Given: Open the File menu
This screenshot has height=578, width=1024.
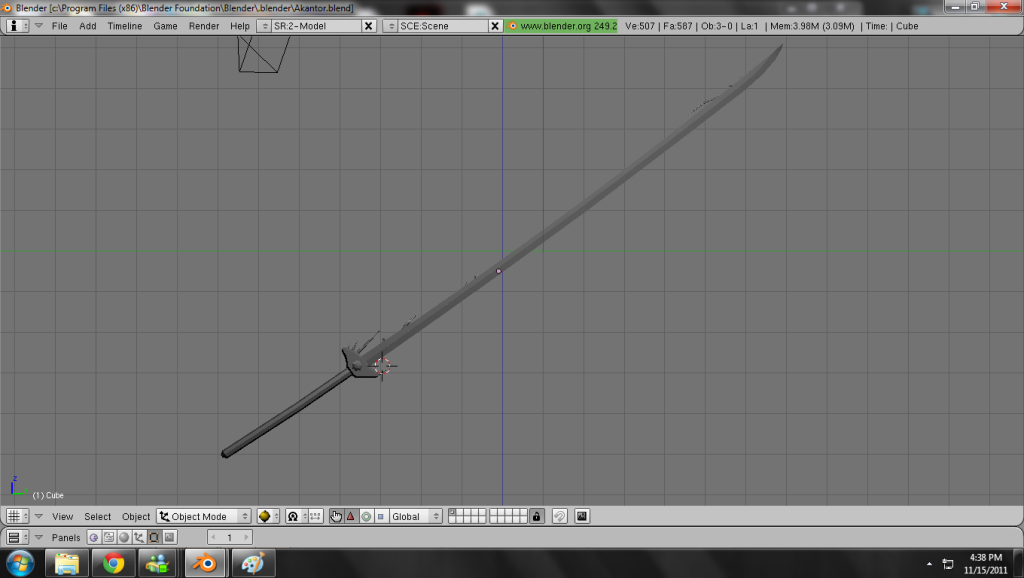Looking at the screenshot, I should click(x=60, y=26).
